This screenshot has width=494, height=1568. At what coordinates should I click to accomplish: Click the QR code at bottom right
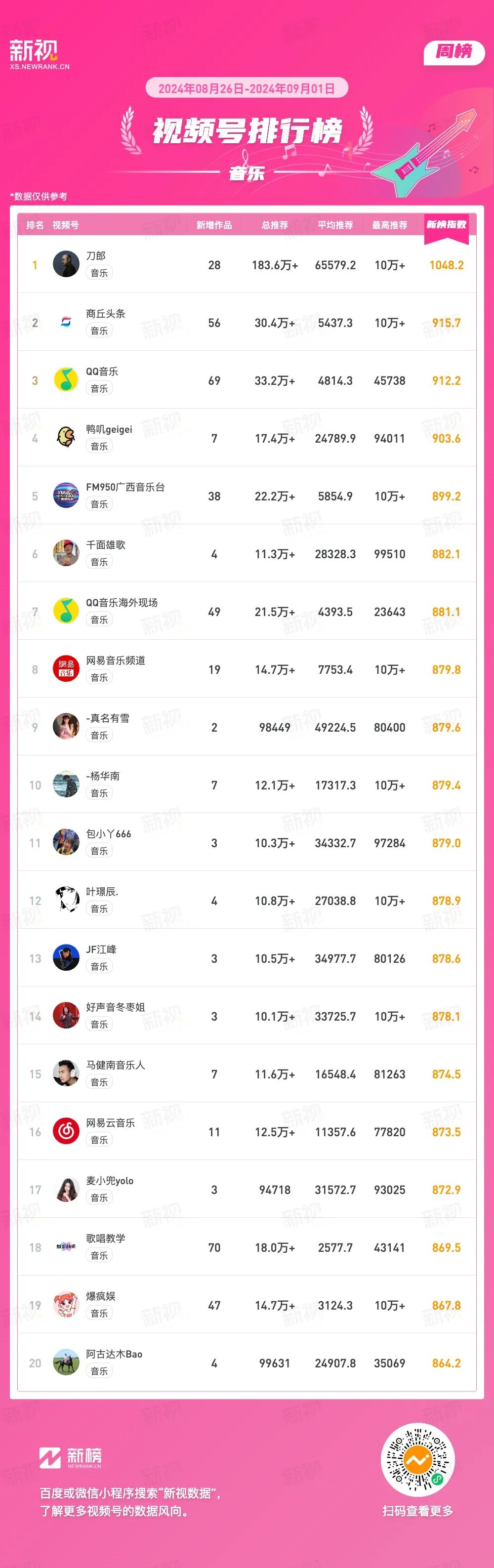pyautogui.click(x=417, y=1460)
